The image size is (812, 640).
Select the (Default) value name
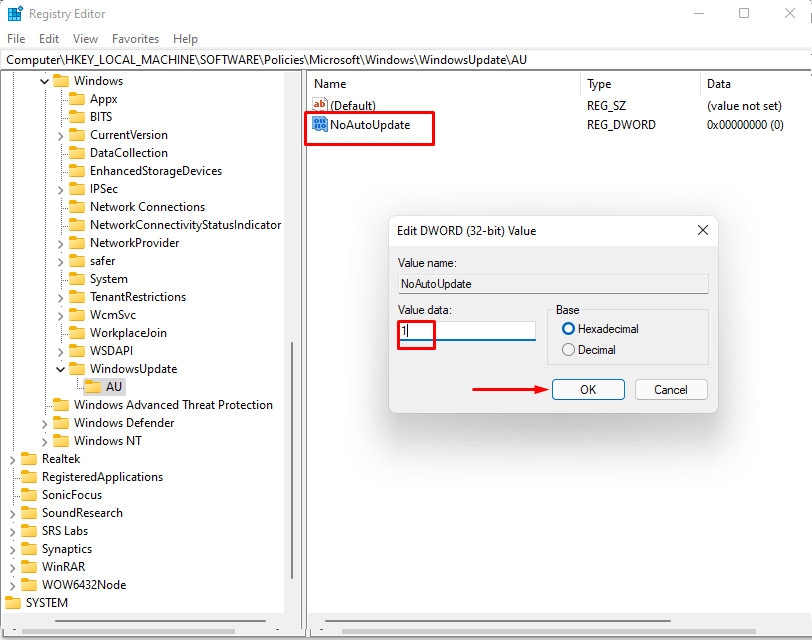pos(353,106)
